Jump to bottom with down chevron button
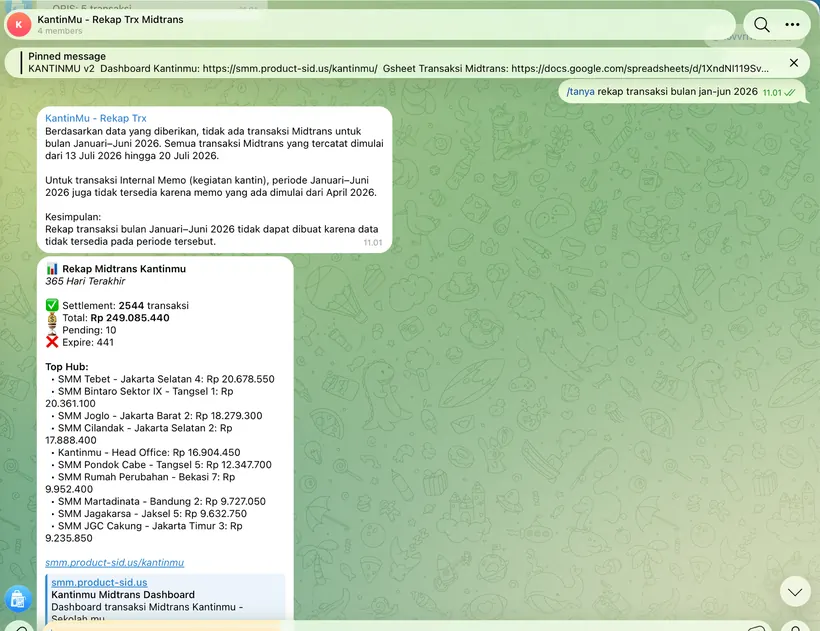This screenshot has height=631, width=820. click(x=795, y=591)
